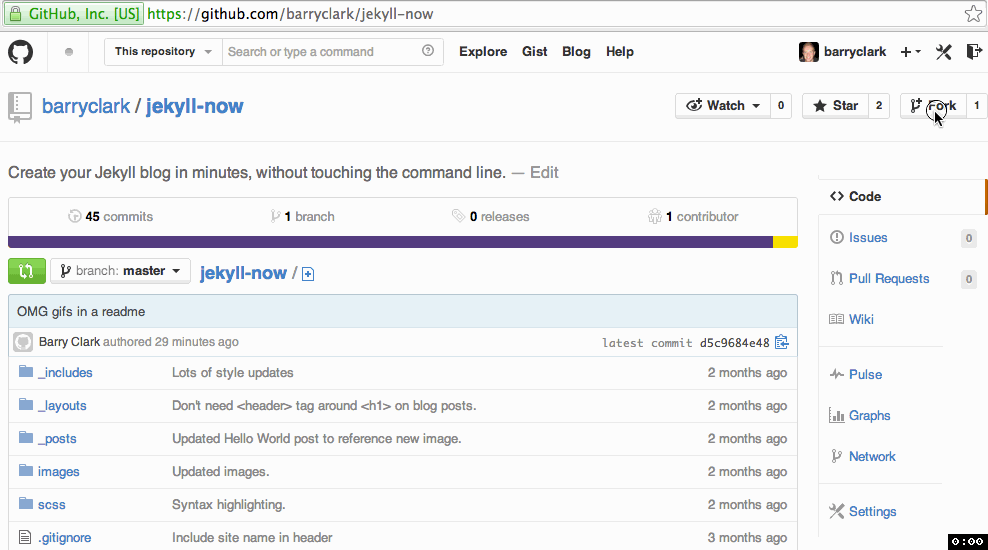
Task: Open the Watch notifications dropdown
Action: click(723, 106)
